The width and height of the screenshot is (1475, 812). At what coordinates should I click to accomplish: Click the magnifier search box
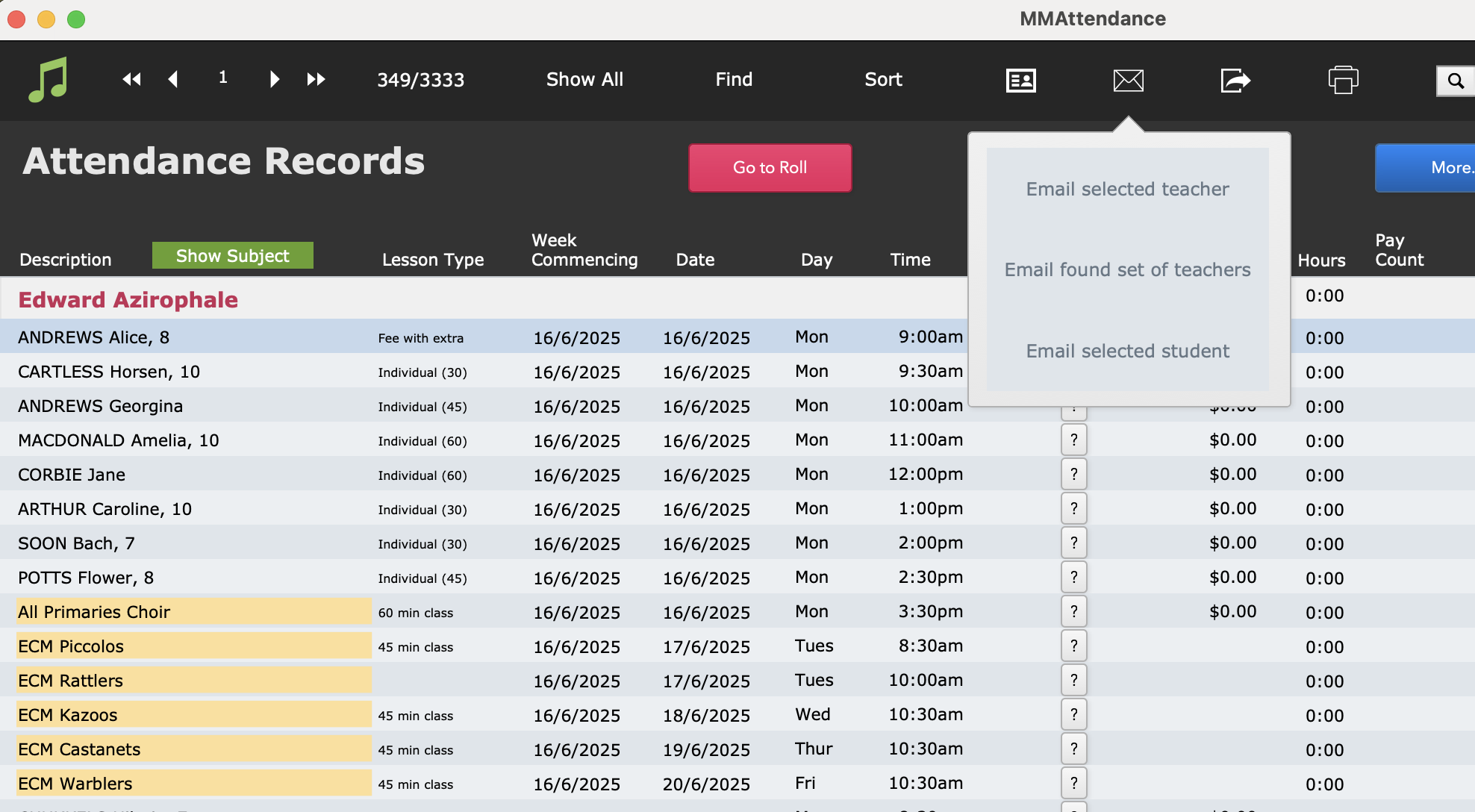point(1456,81)
